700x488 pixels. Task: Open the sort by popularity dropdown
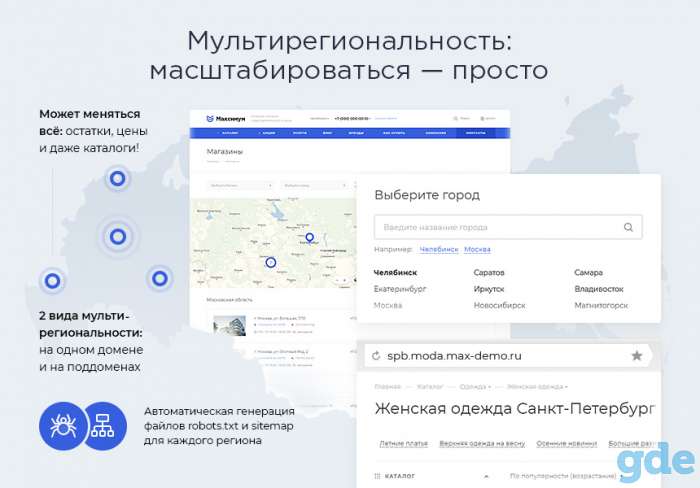pyautogui.click(x=567, y=476)
